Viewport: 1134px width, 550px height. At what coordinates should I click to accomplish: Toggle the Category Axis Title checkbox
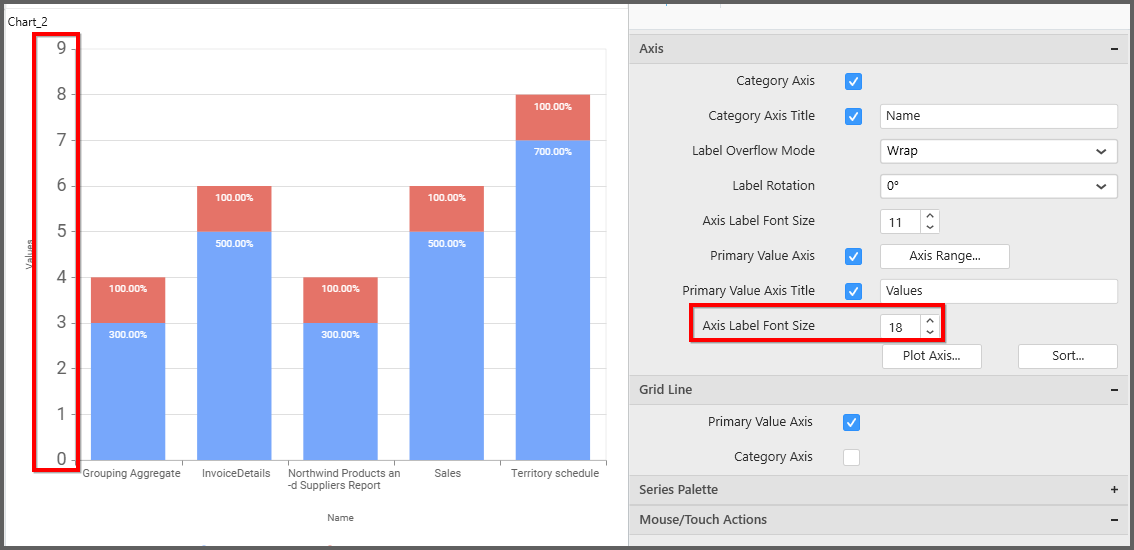pos(853,116)
